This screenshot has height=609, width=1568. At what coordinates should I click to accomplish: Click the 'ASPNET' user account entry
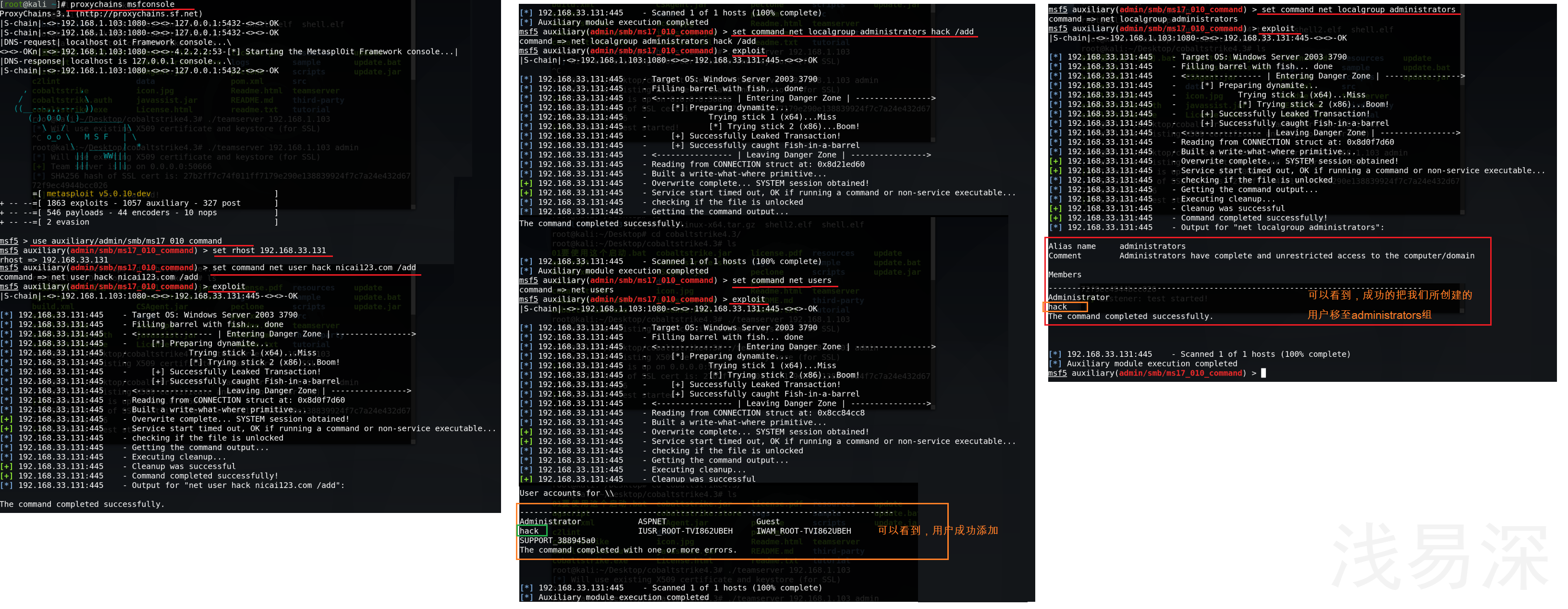pos(652,522)
